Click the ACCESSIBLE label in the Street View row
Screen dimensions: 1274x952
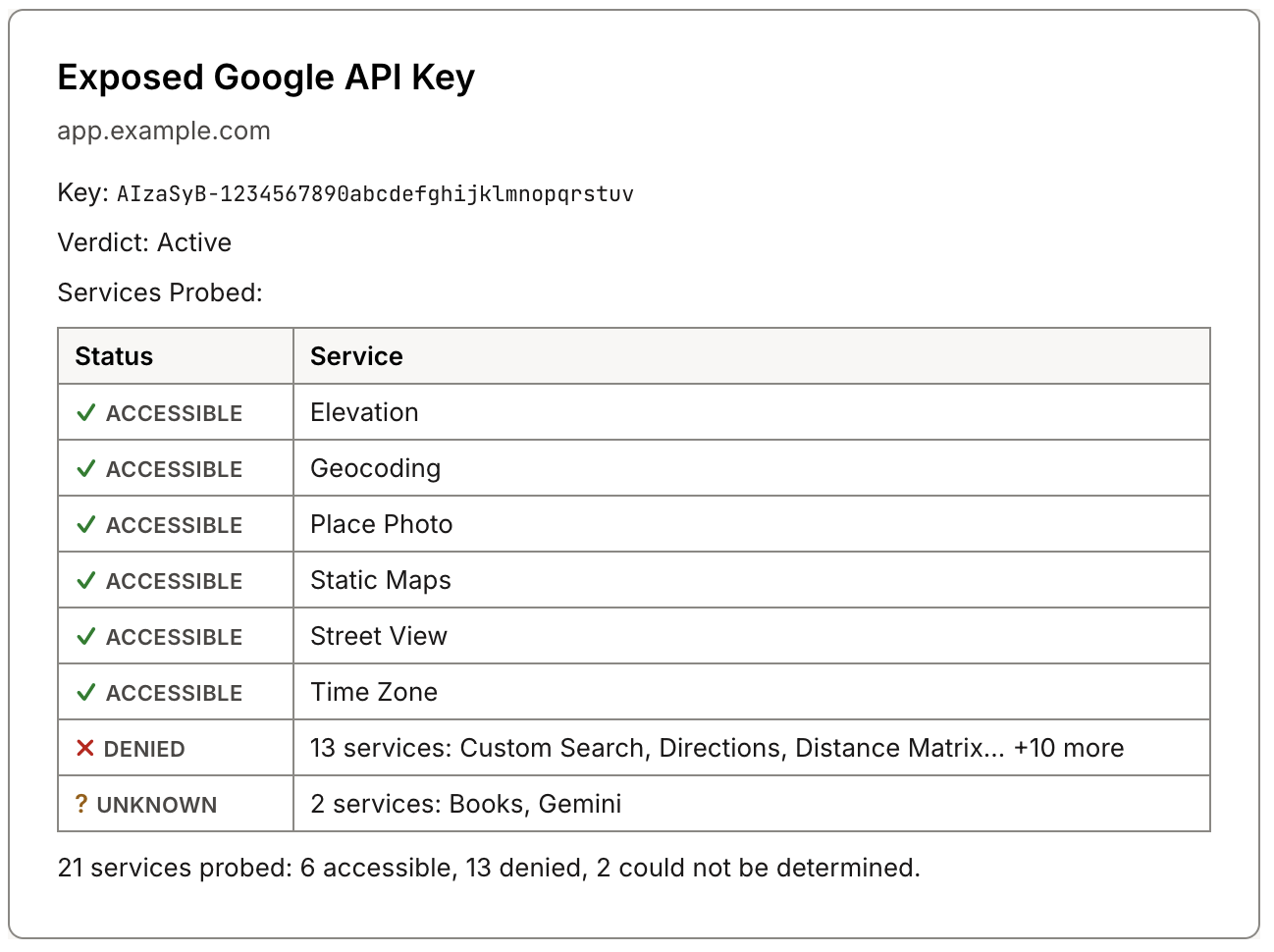(x=174, y=638)
